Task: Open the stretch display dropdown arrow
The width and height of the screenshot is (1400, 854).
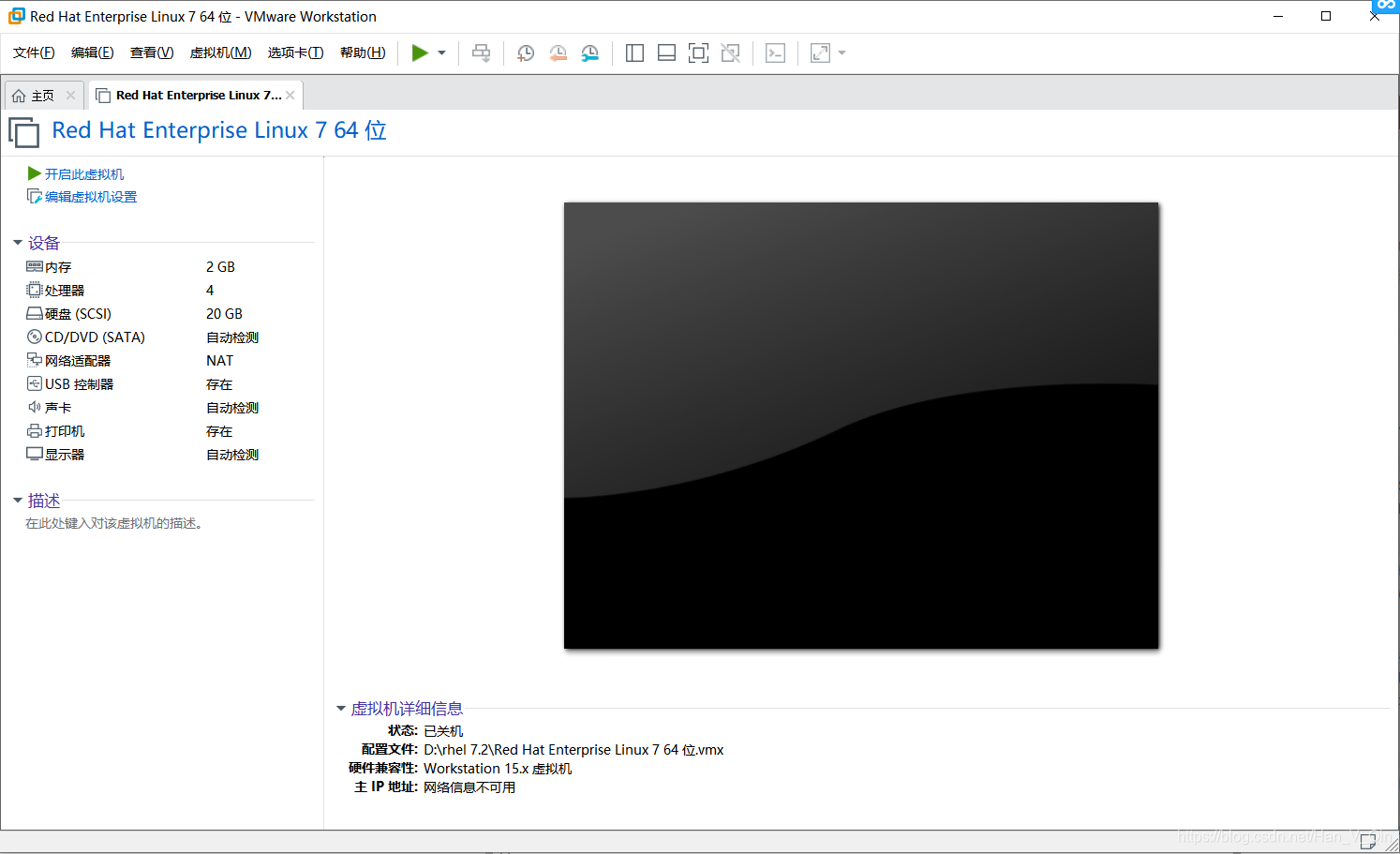Action: 841,52
